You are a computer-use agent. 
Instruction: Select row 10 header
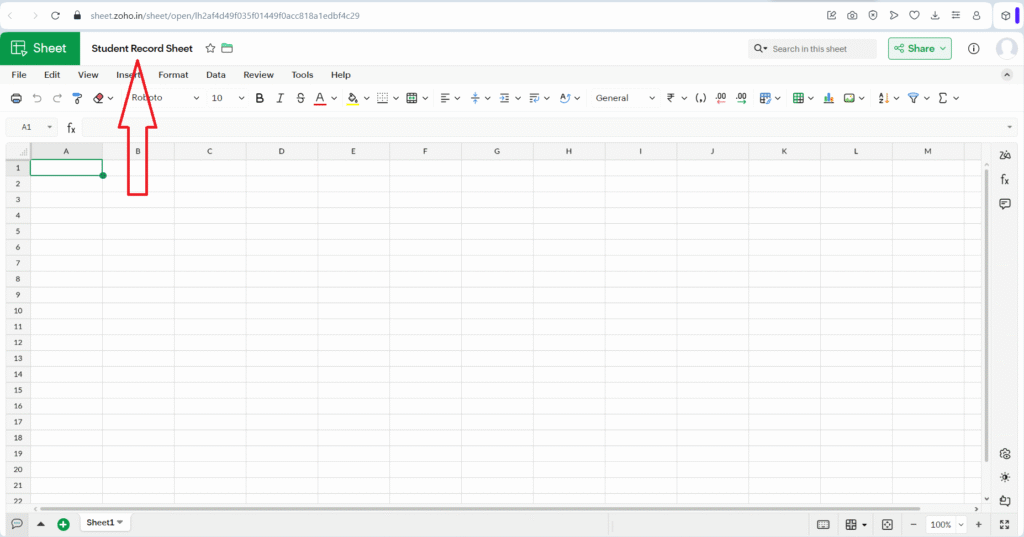[18, 311]
